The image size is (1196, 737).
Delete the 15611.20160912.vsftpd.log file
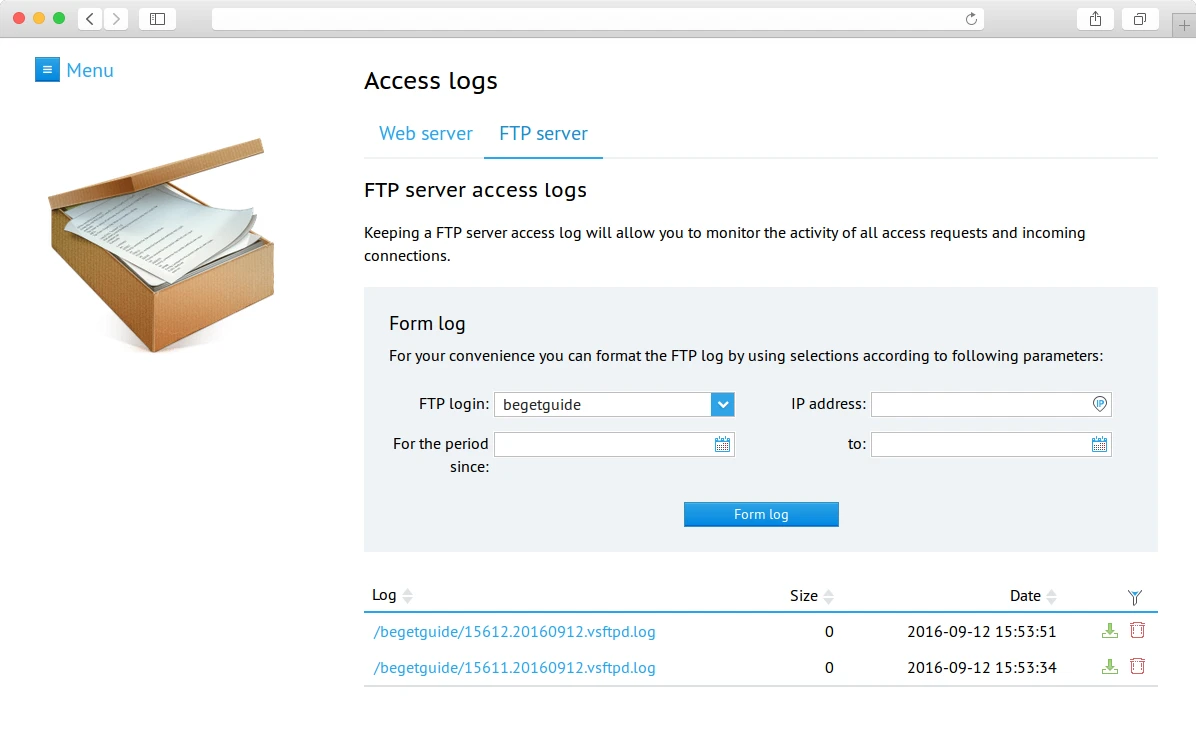(x=1137, y=666)
